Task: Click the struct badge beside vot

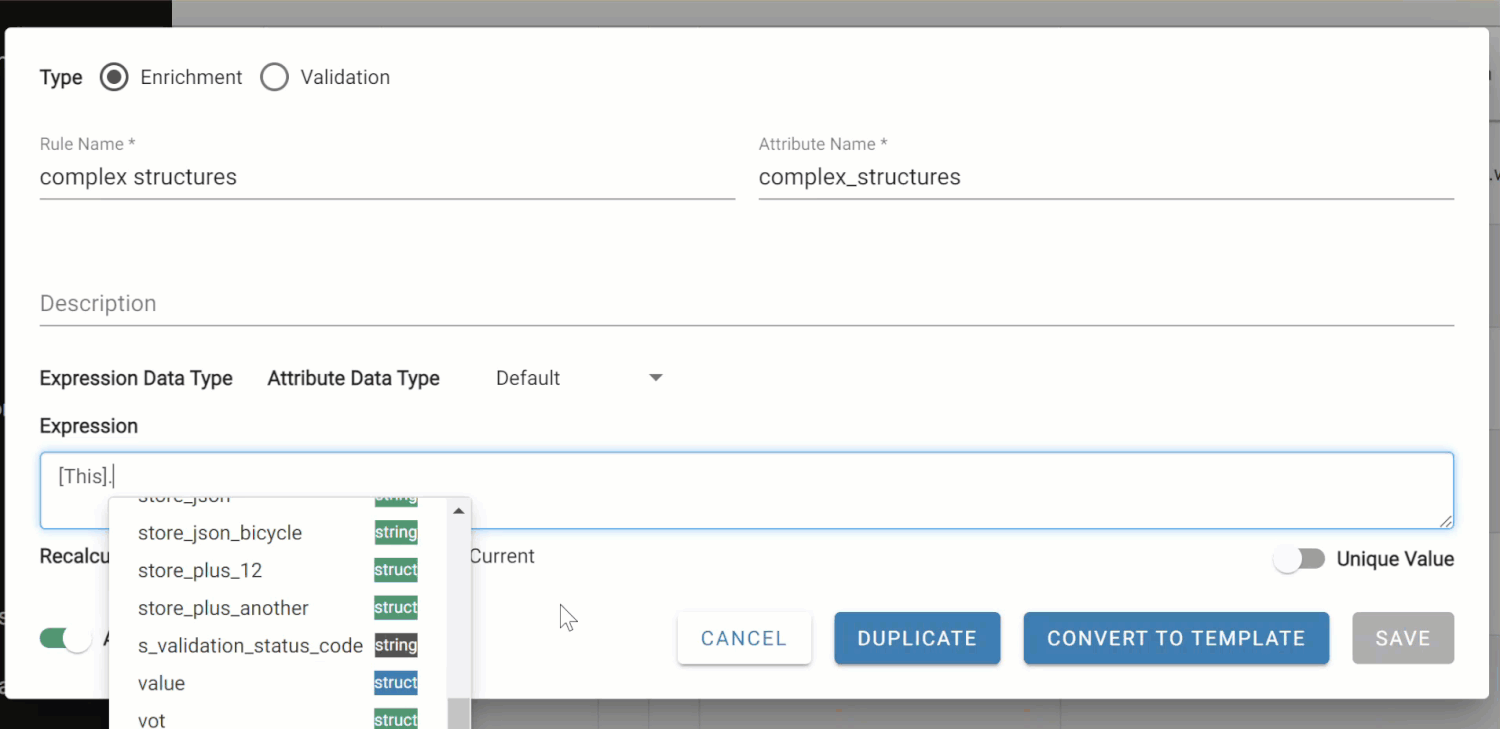Action: (x=395, y=719)
